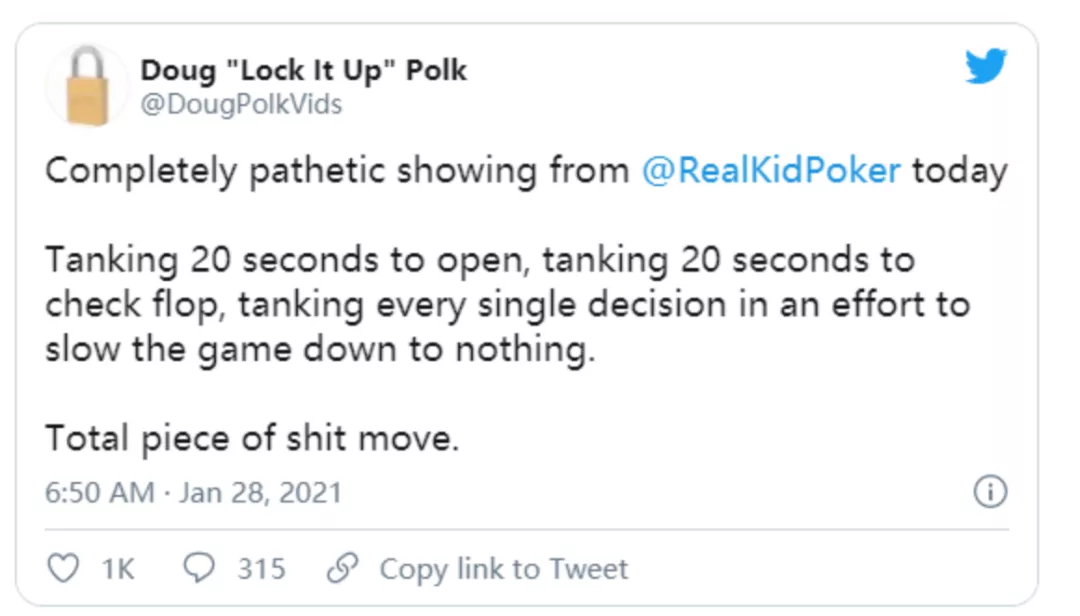Click the 315 replies count

point(261,569)
